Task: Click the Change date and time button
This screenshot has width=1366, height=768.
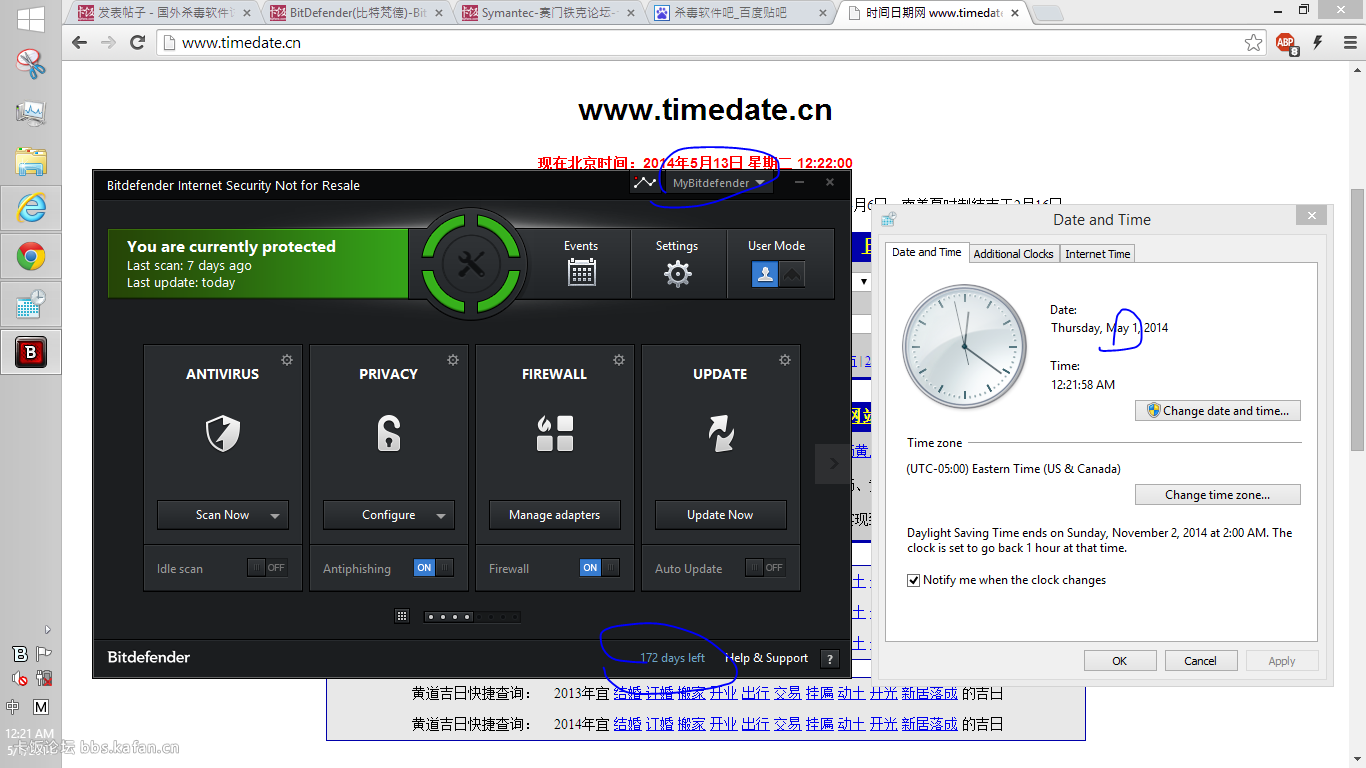Action: 1218,410
